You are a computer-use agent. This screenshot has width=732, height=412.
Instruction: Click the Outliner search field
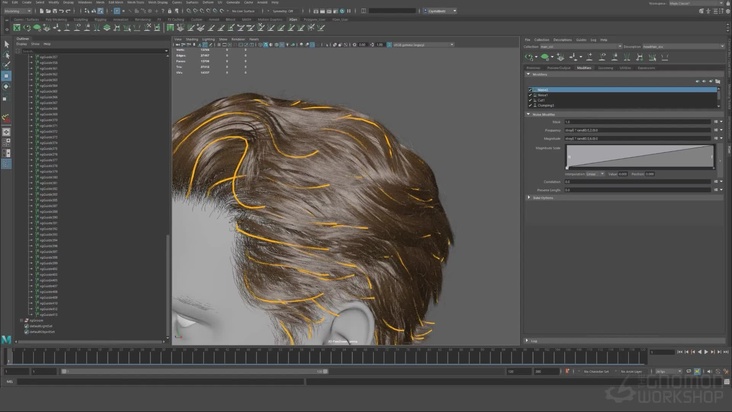[x=95, y=50]
